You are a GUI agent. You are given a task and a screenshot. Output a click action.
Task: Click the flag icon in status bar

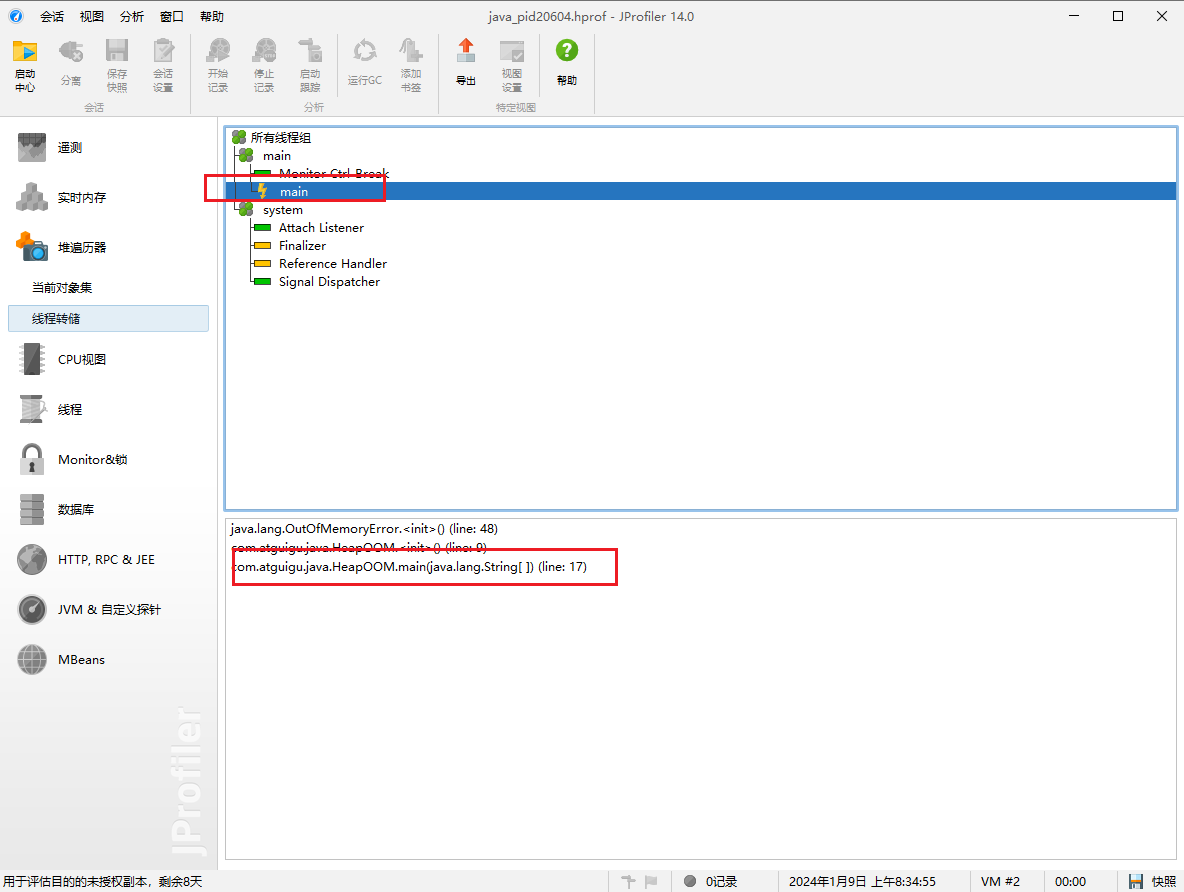(651, 881)
